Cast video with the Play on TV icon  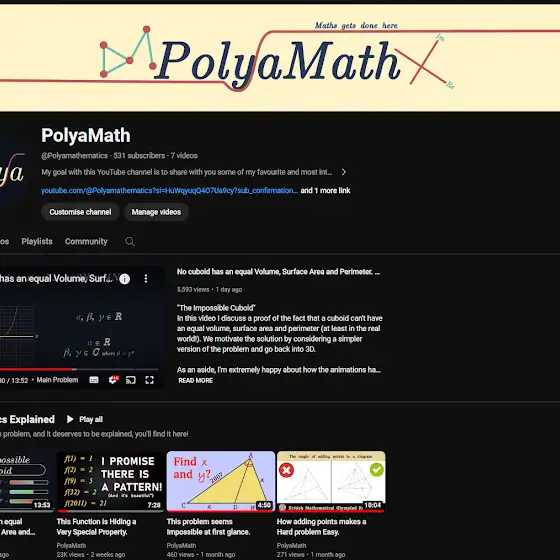pos(131,380)
